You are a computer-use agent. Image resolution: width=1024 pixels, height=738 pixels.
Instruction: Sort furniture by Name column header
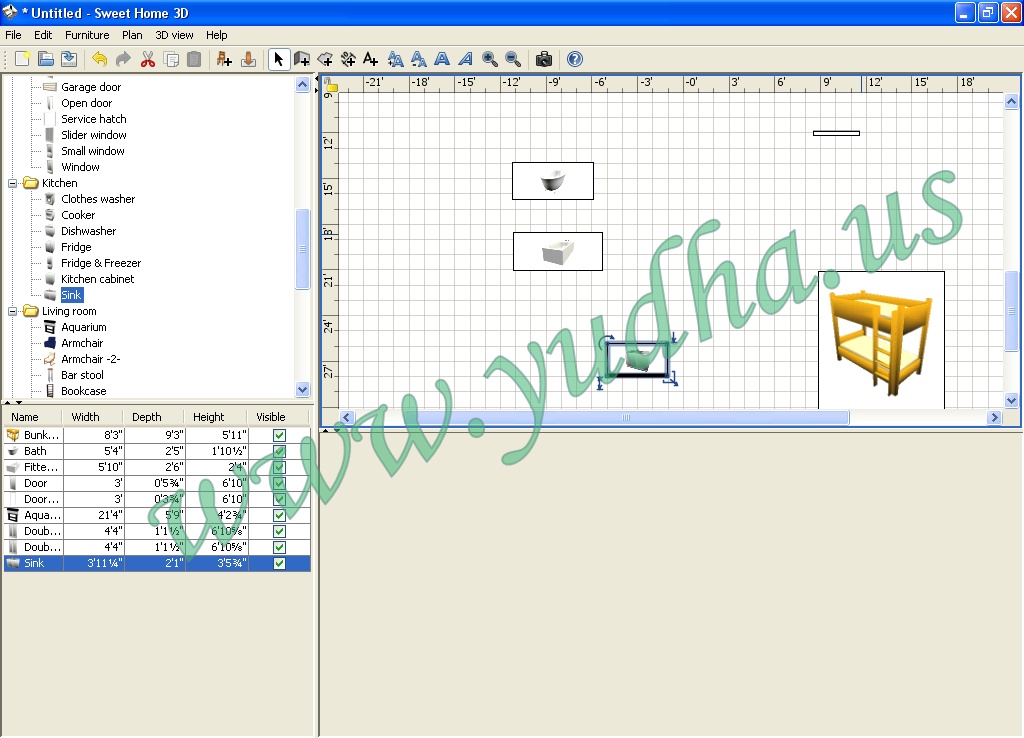click(33, 417)
